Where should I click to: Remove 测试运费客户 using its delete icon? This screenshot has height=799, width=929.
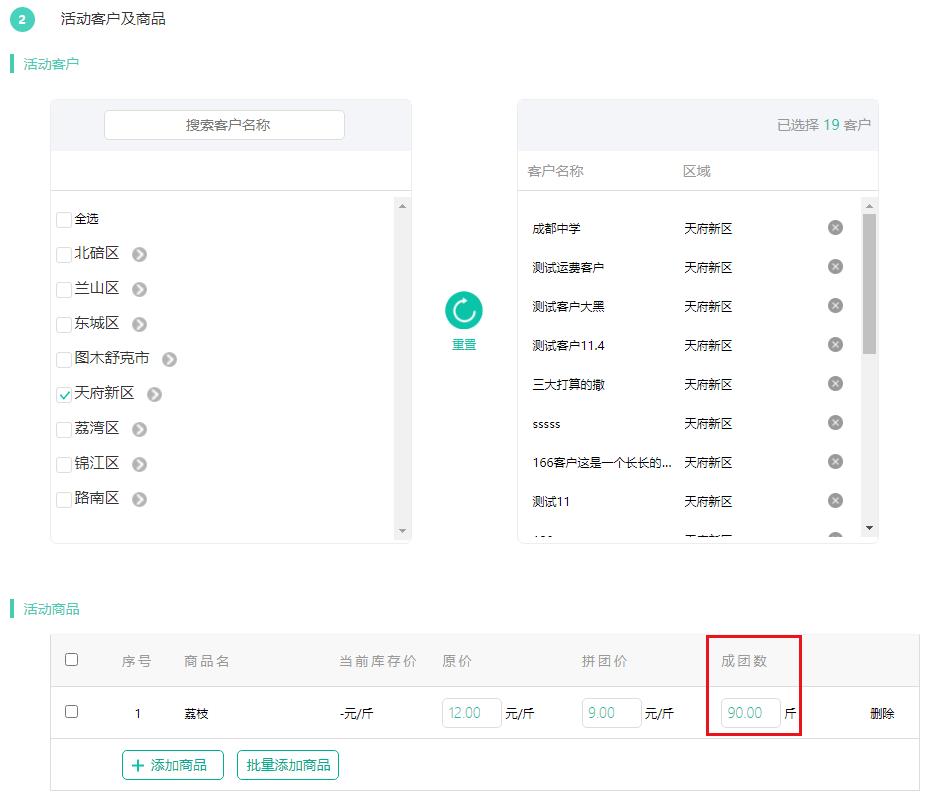tap(835, 266)
